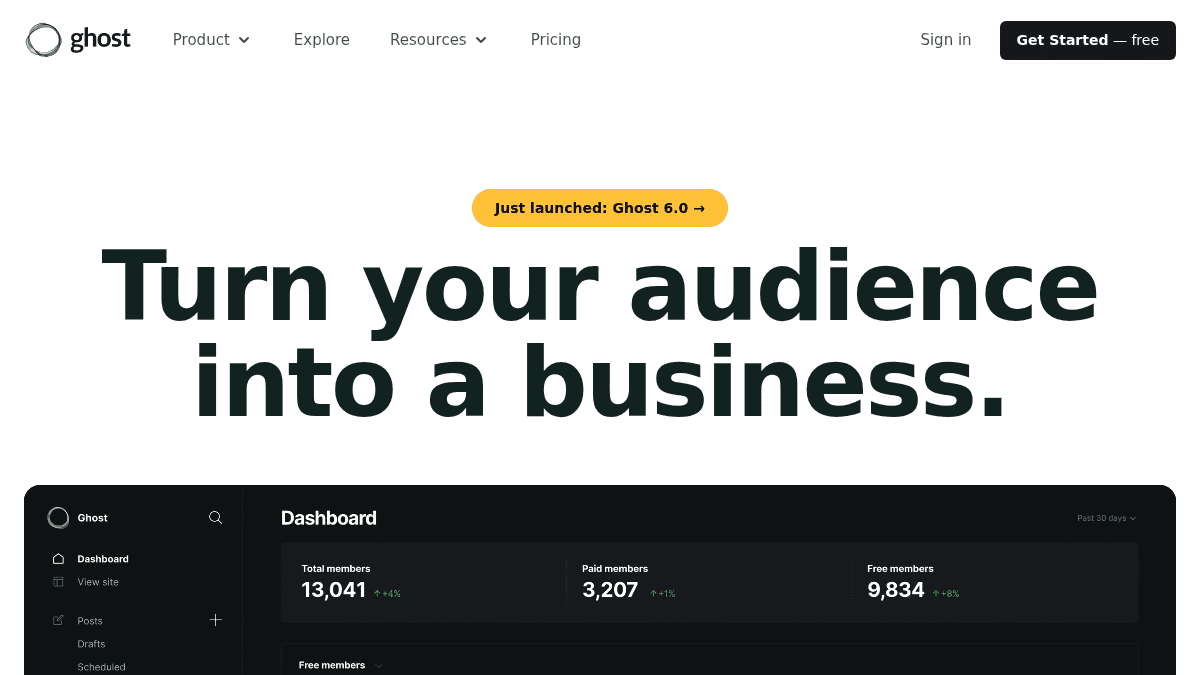Click the Dashboard heading
Viewport: 1200px width, 675px height.
pos(329,518)
